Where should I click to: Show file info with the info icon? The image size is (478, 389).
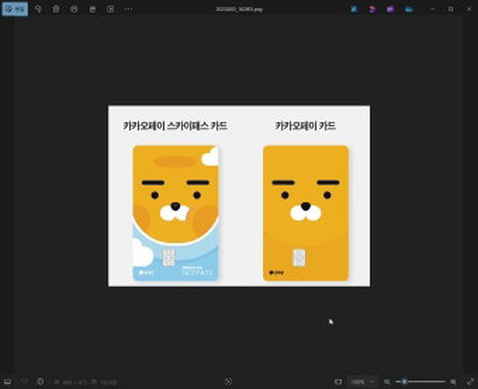[x=40, y=381]
